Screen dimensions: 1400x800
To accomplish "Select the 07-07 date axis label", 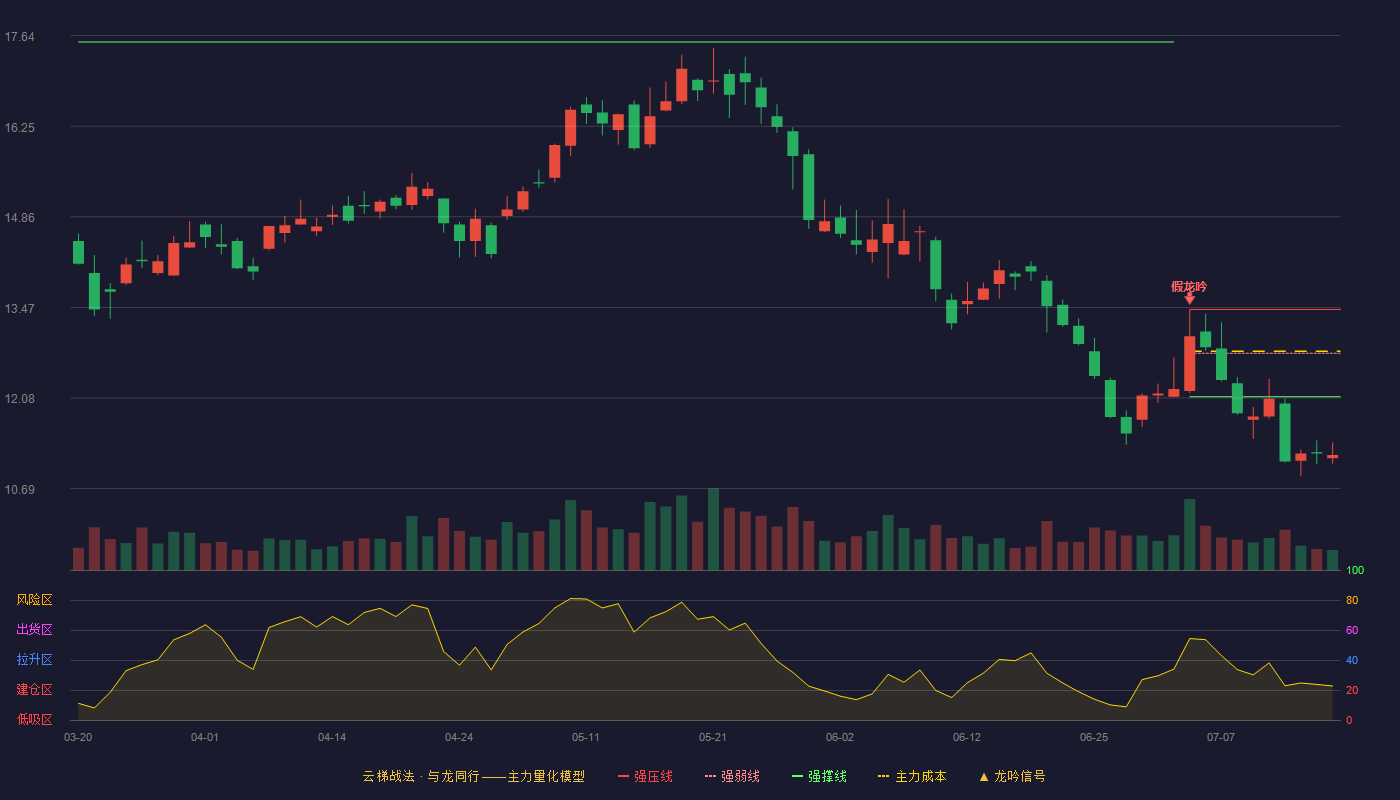I will [x=1221, y=737].
